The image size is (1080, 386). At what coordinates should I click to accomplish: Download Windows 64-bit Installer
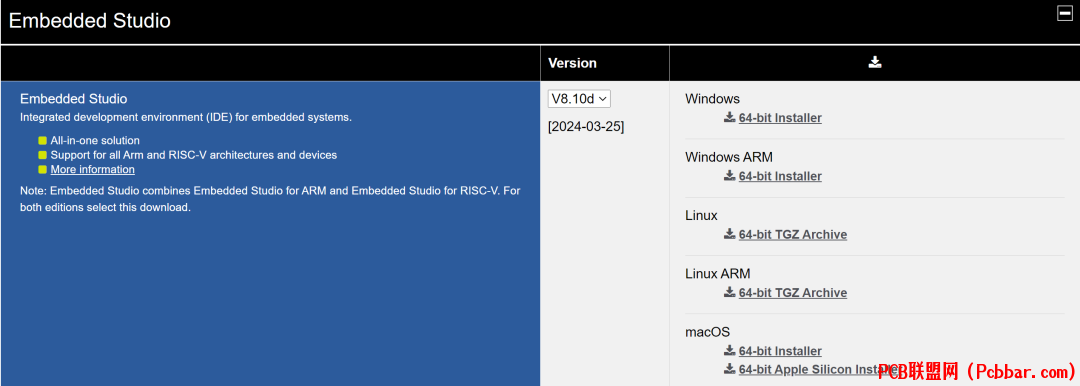pos(780,118)
